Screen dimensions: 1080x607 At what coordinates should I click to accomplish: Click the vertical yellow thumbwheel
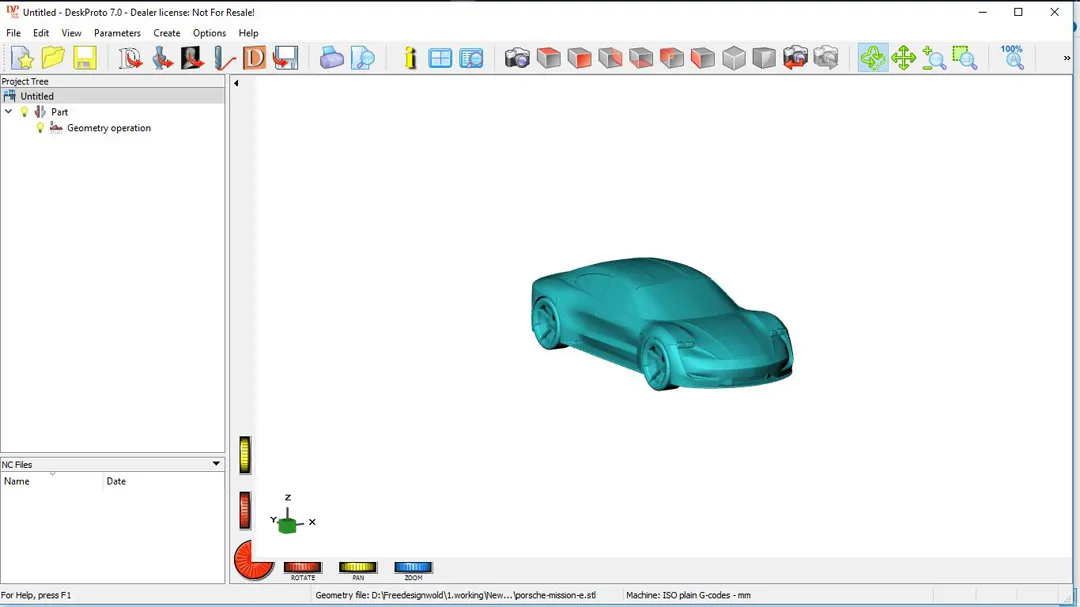pyautogui.click(x=245, y=455)
